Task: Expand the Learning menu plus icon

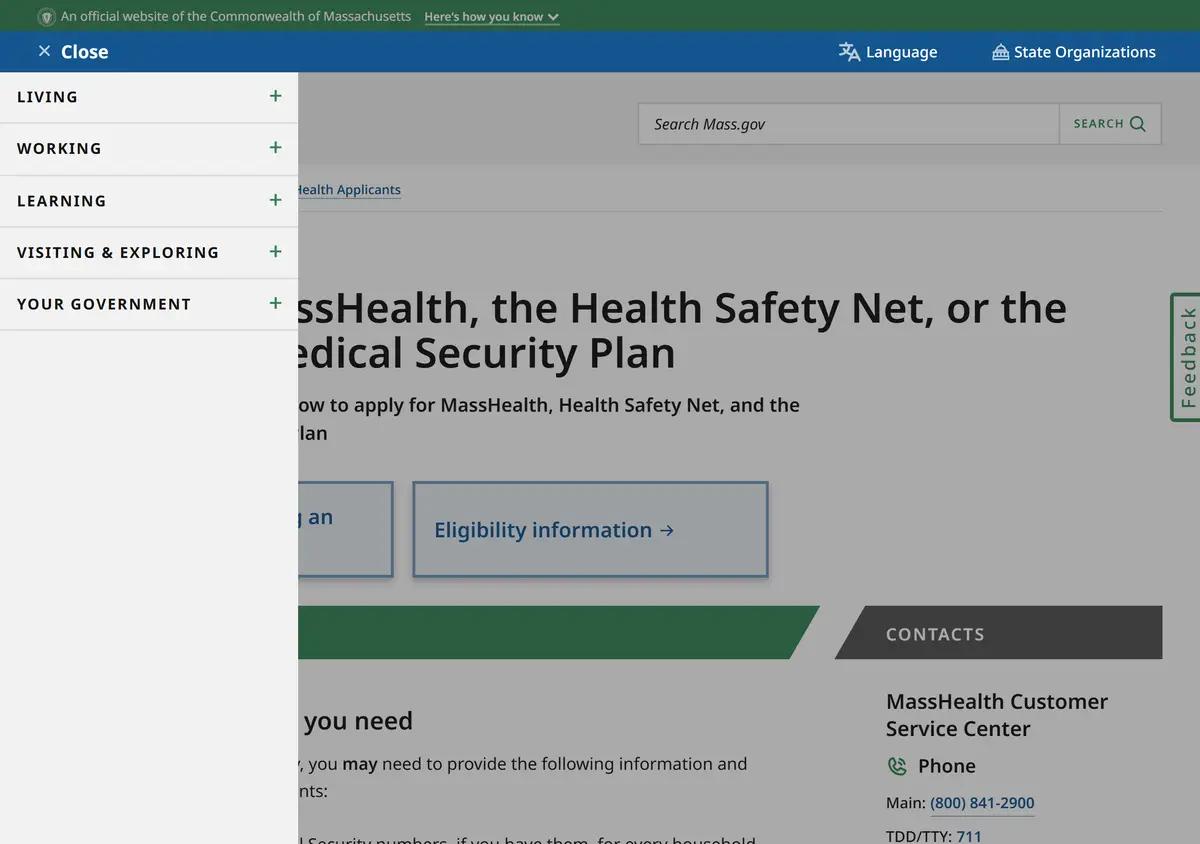Action: [276, 200]
